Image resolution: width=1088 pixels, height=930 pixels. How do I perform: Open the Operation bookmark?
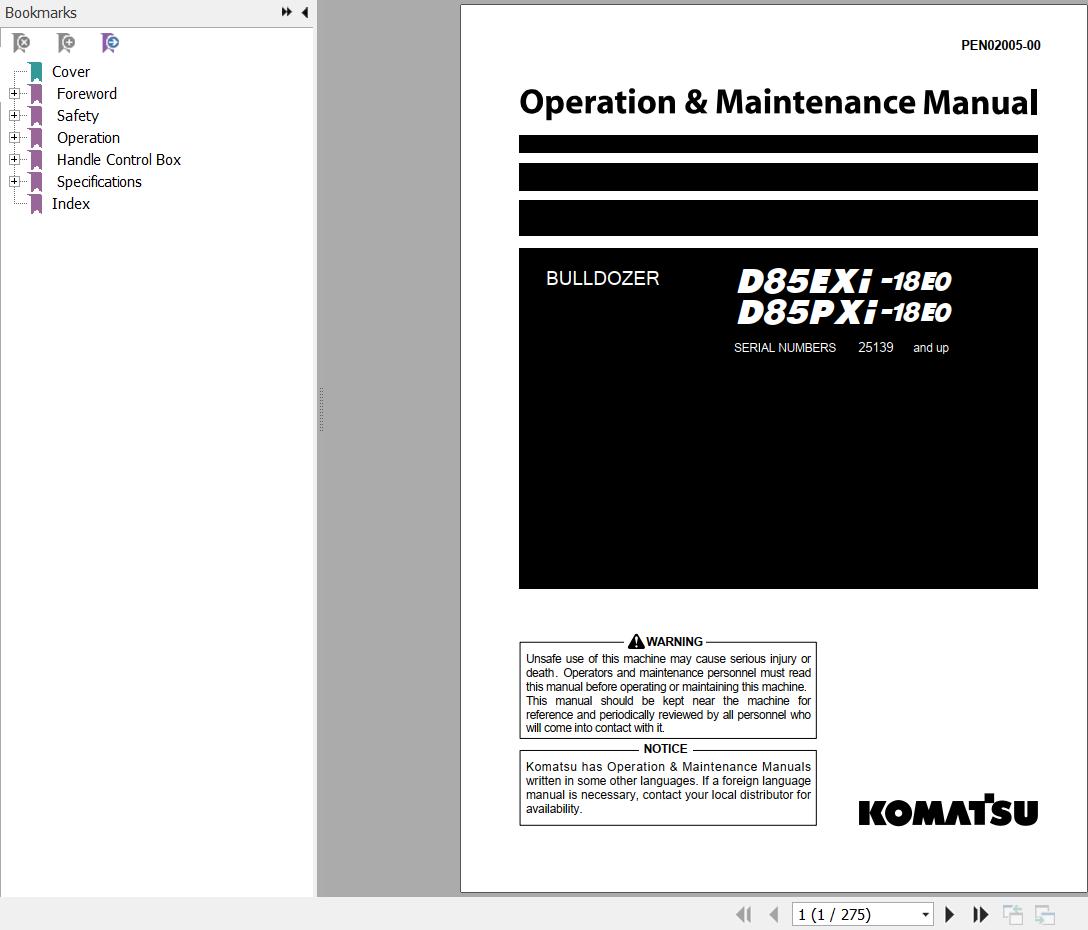point(88,138)
